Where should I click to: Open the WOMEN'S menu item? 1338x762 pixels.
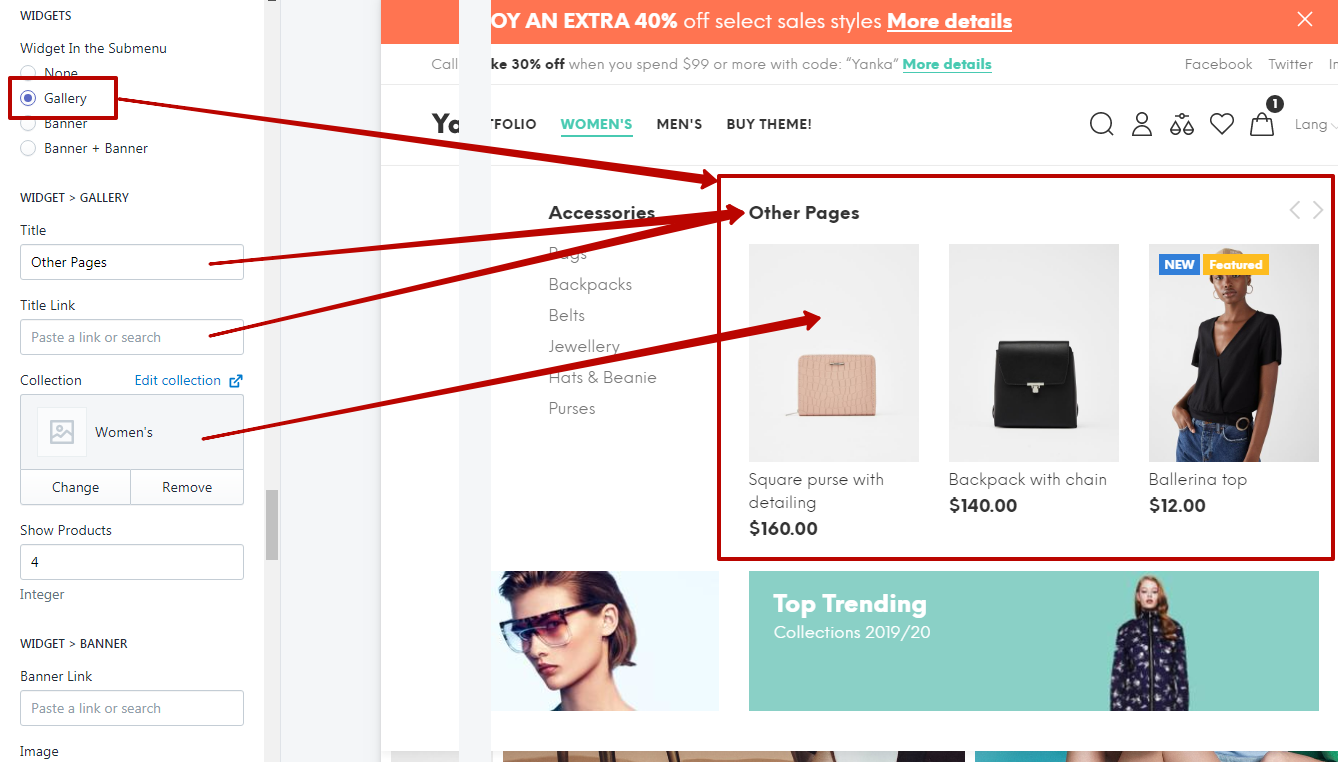click(596, 124)
